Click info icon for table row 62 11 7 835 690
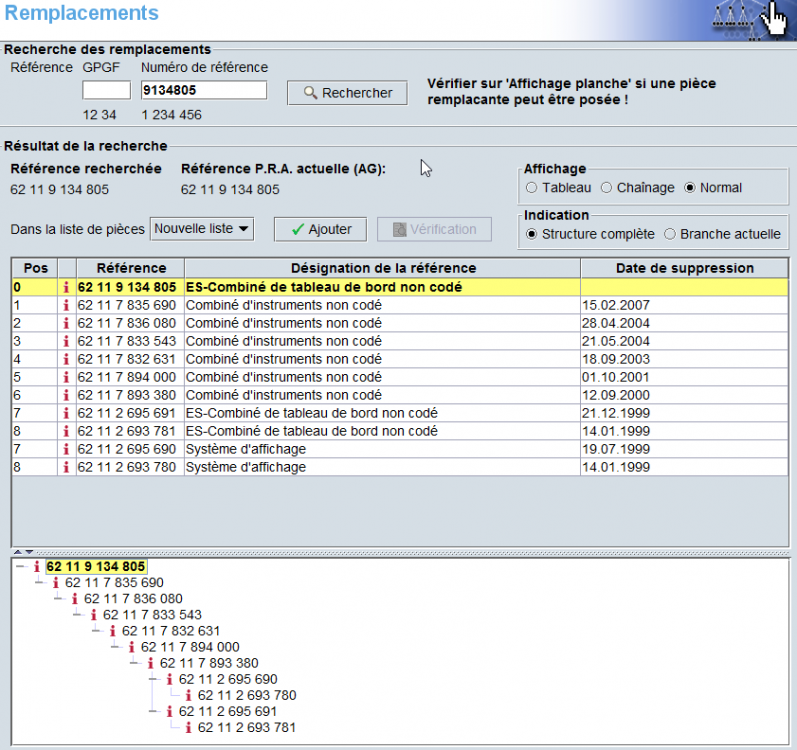 pos(66,305)
